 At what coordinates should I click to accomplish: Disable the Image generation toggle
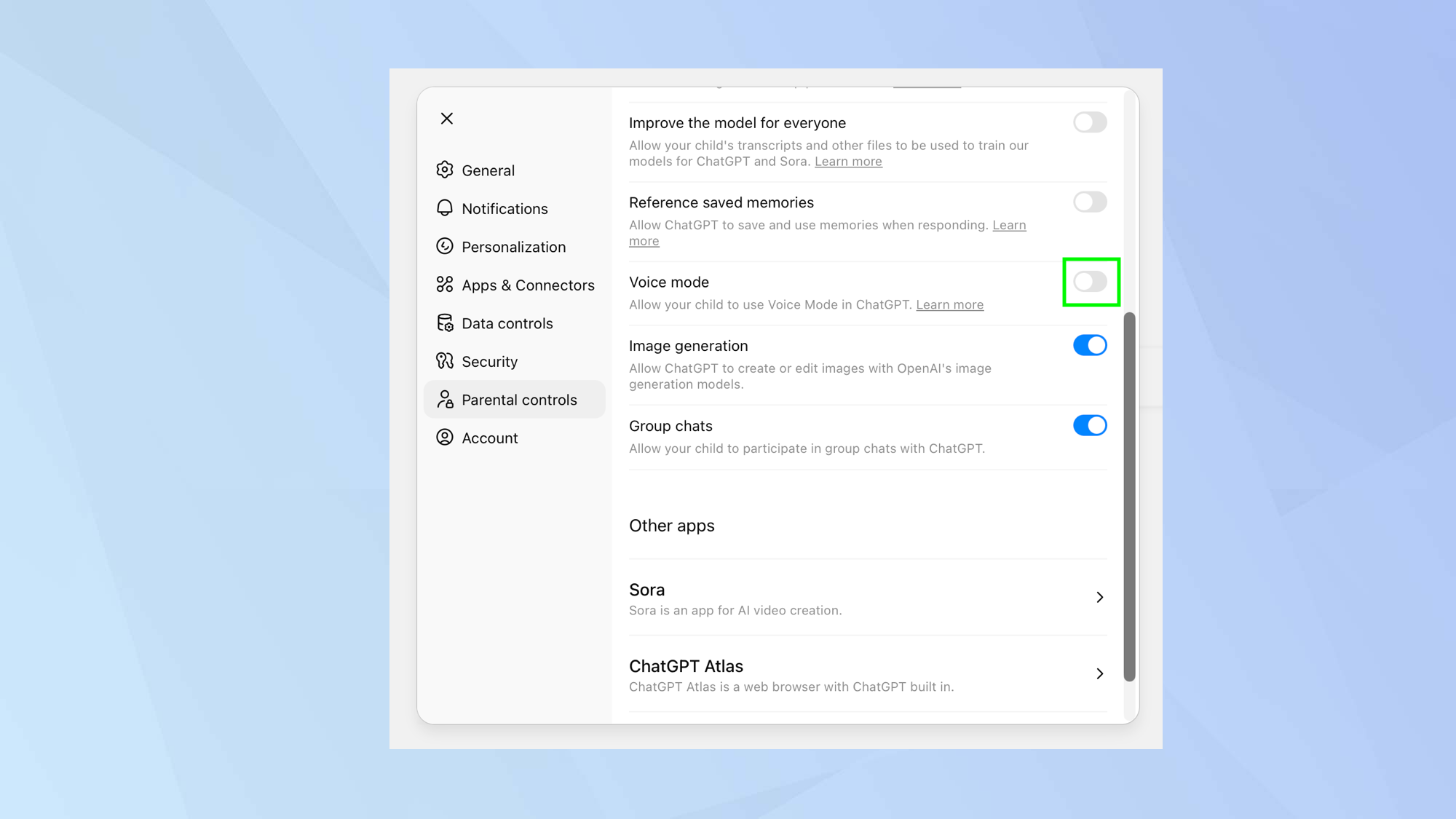[1090, 345]
